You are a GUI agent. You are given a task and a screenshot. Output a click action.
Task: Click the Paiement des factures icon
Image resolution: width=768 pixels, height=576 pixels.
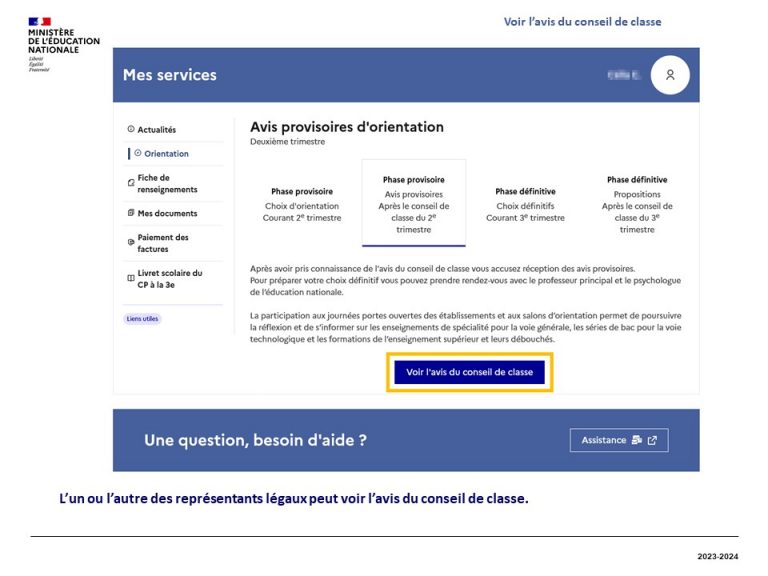tap(130, 243)
